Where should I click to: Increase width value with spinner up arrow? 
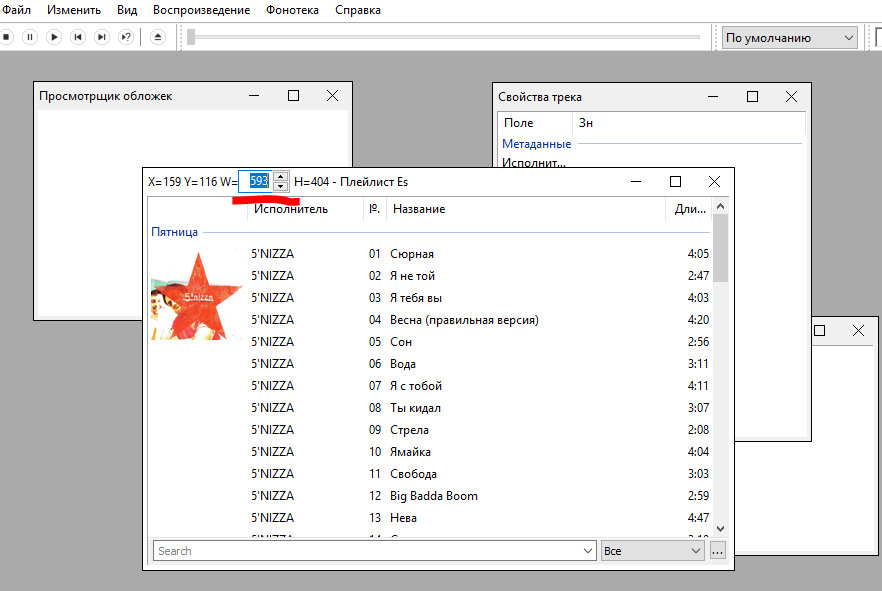click(x=280, y=176)
